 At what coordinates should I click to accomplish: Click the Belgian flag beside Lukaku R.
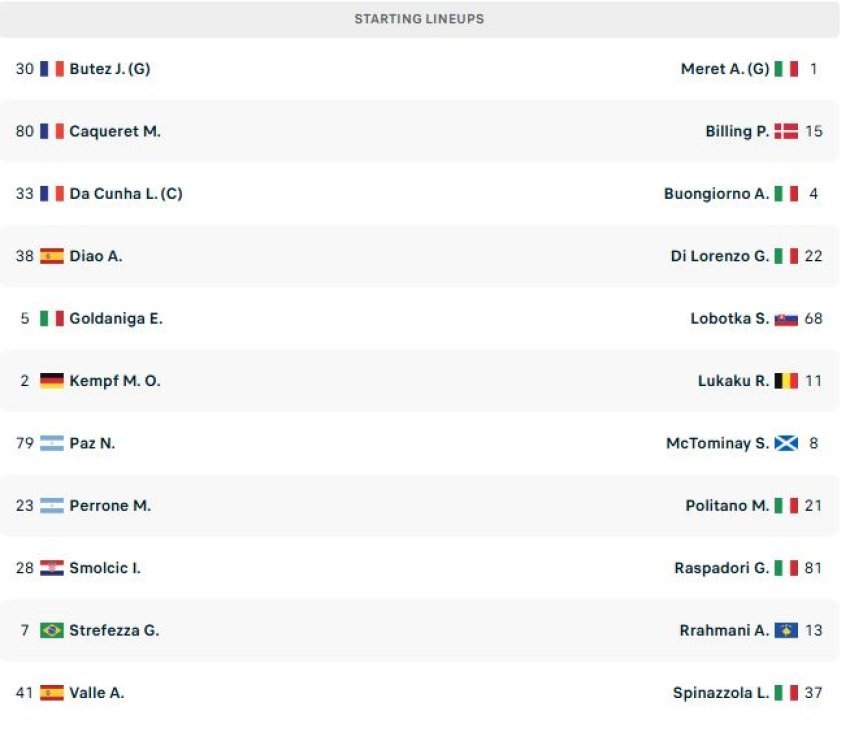tap(786, 381)
